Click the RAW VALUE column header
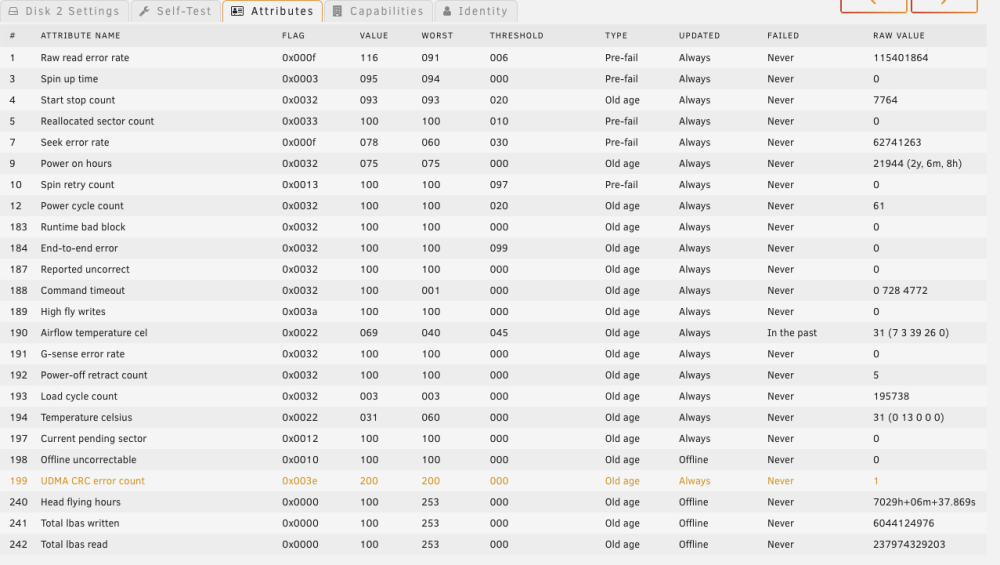 [899, 36]
